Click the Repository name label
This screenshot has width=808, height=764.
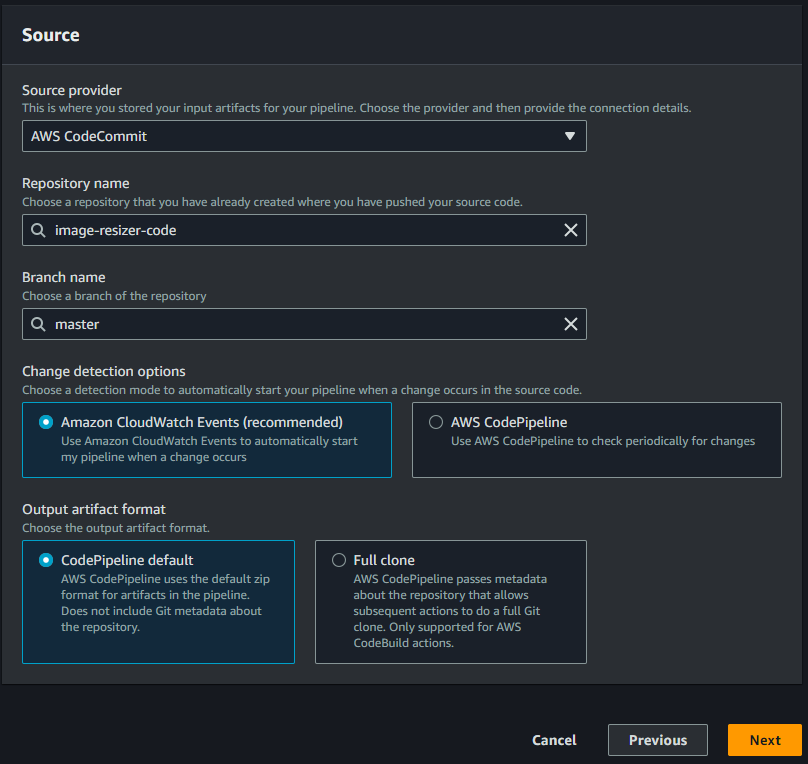(76, 183)
